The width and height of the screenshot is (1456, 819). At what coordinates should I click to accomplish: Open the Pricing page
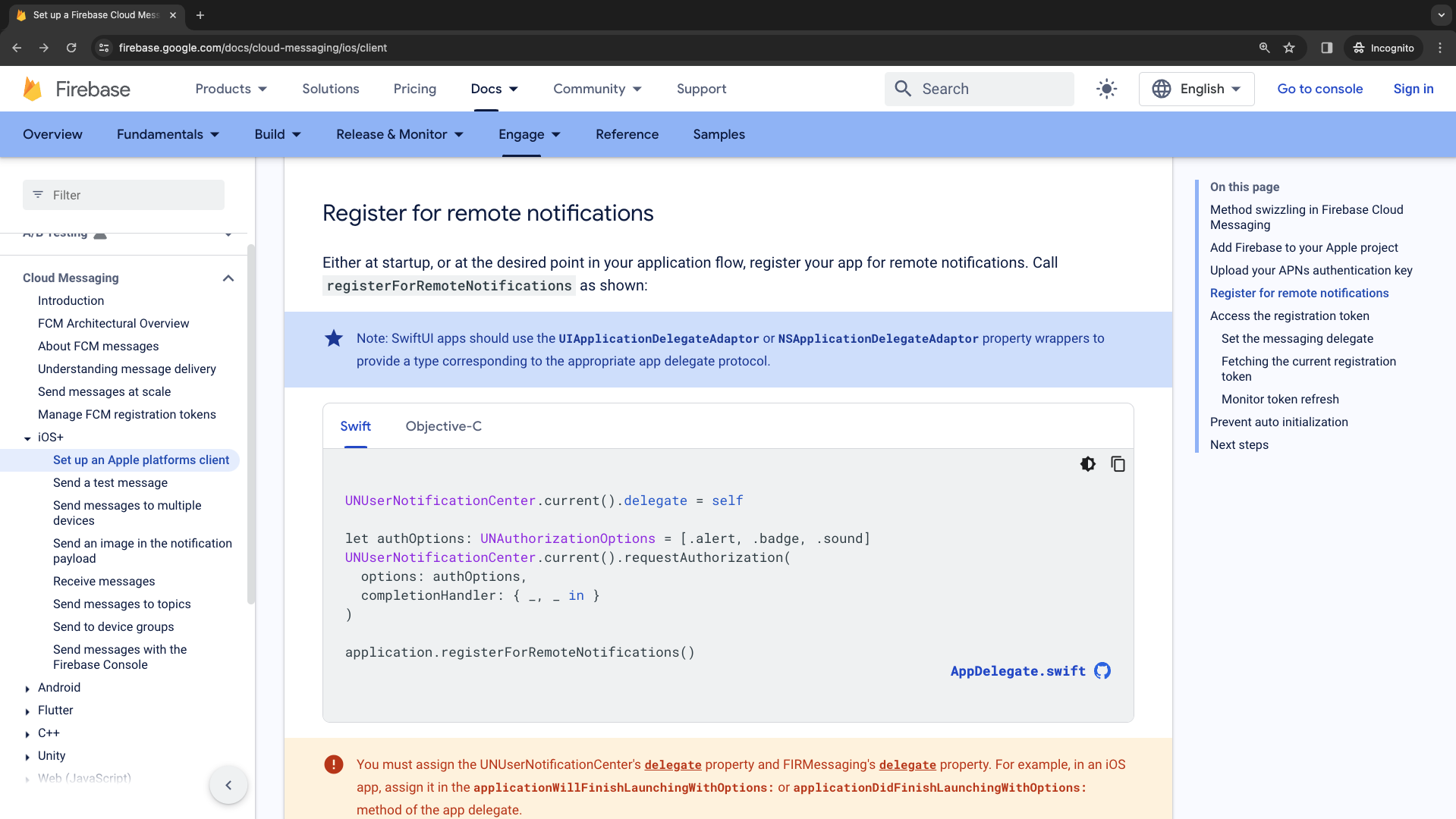(x=415, y=89)
